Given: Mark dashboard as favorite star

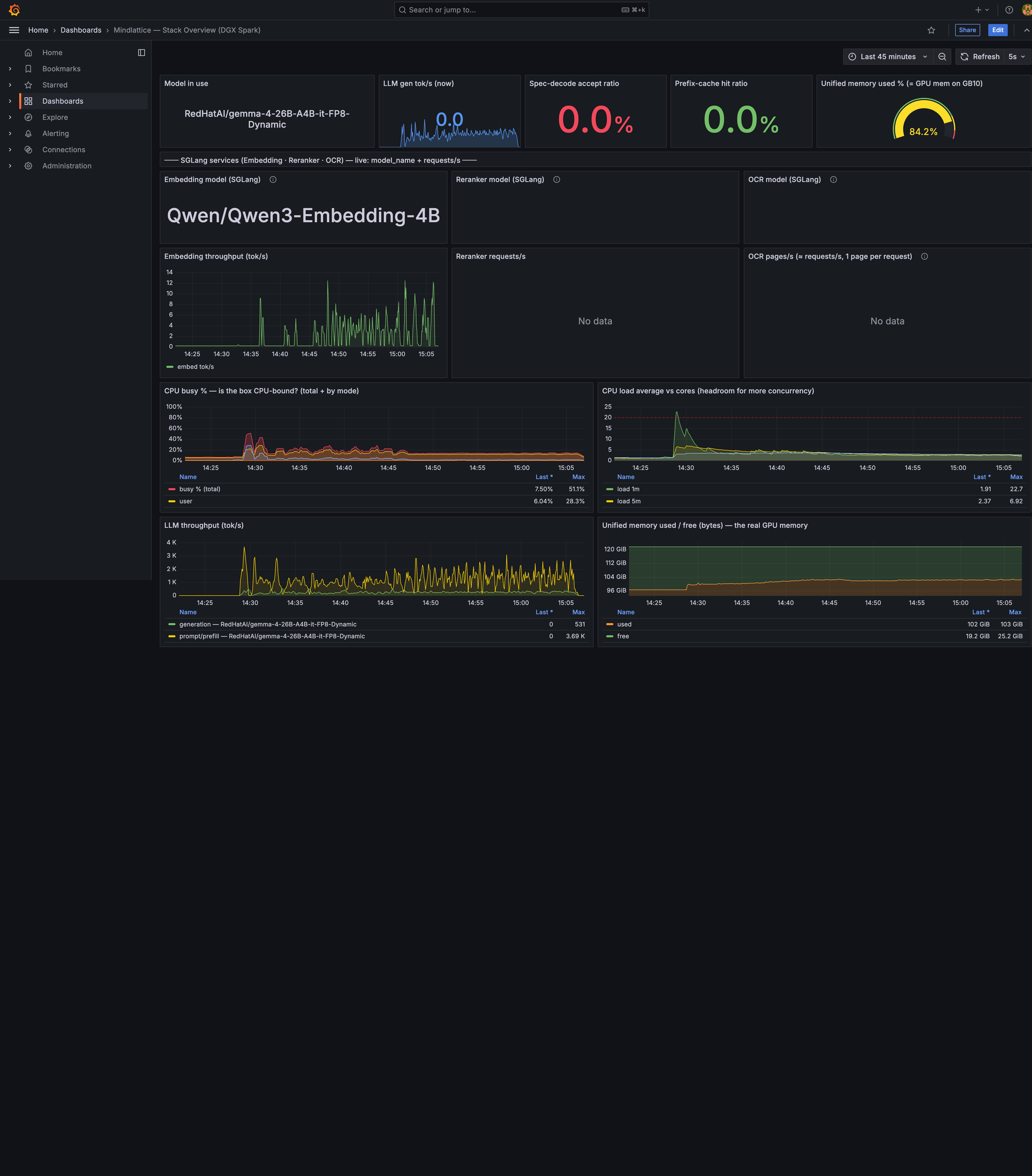Looking at the screenshot, I should [x=931, y=30].
